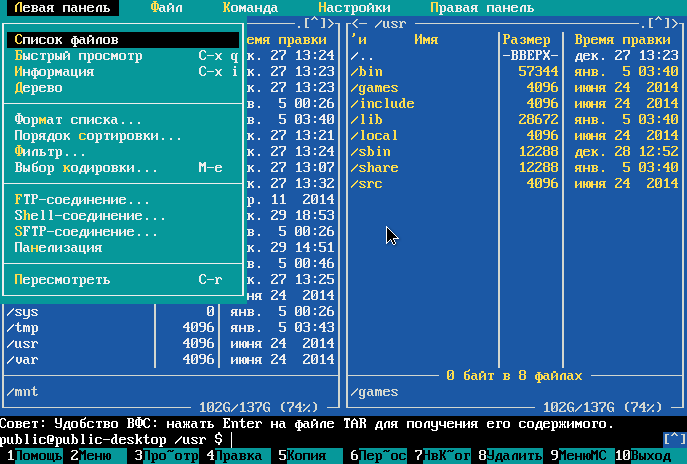Select /tmp directory in left panel
687x464 pixels.
point(24,328)
